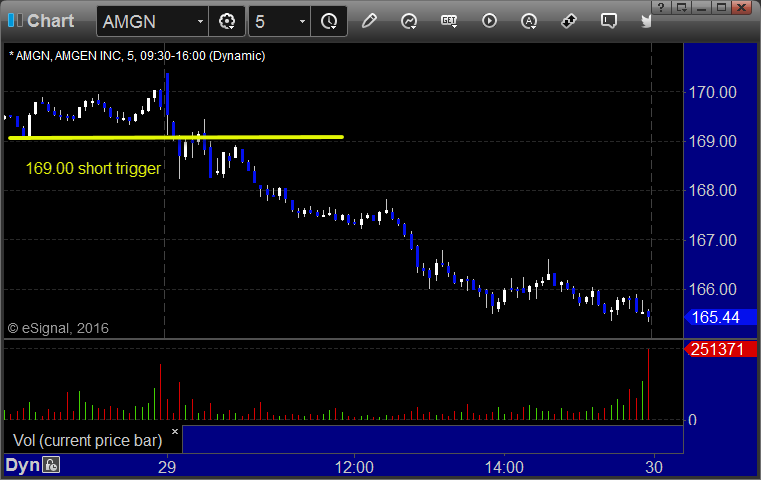761x480 pixels.
Task: Open the comment bubble icon
Action: pyautogui.click(x=608, y=21)
